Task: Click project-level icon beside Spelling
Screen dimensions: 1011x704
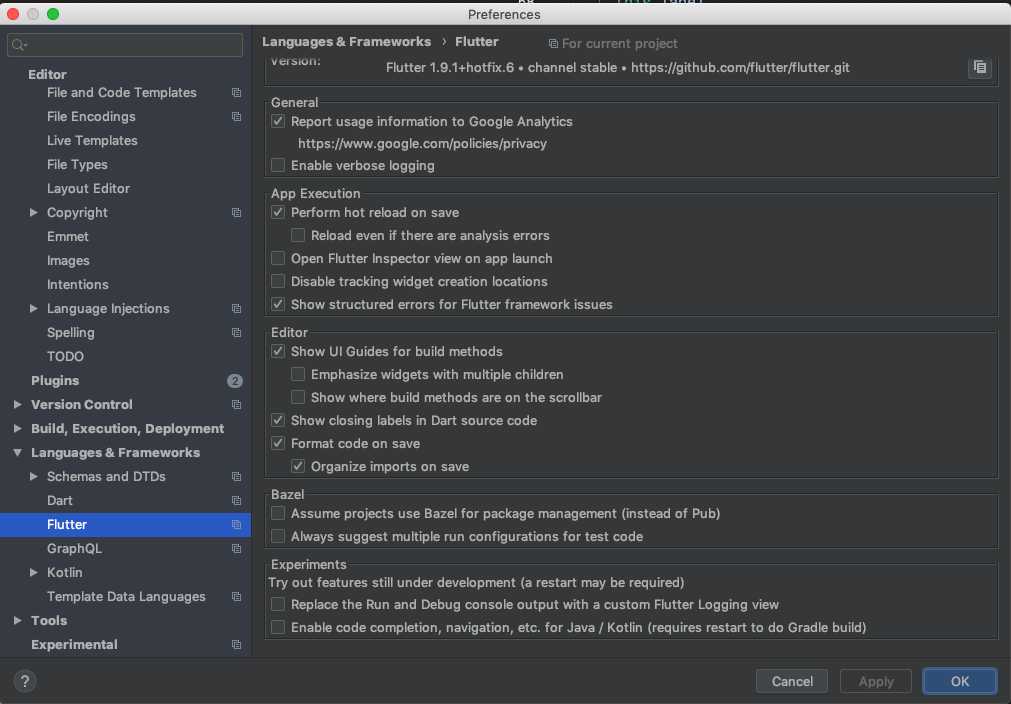Action: 236,333
